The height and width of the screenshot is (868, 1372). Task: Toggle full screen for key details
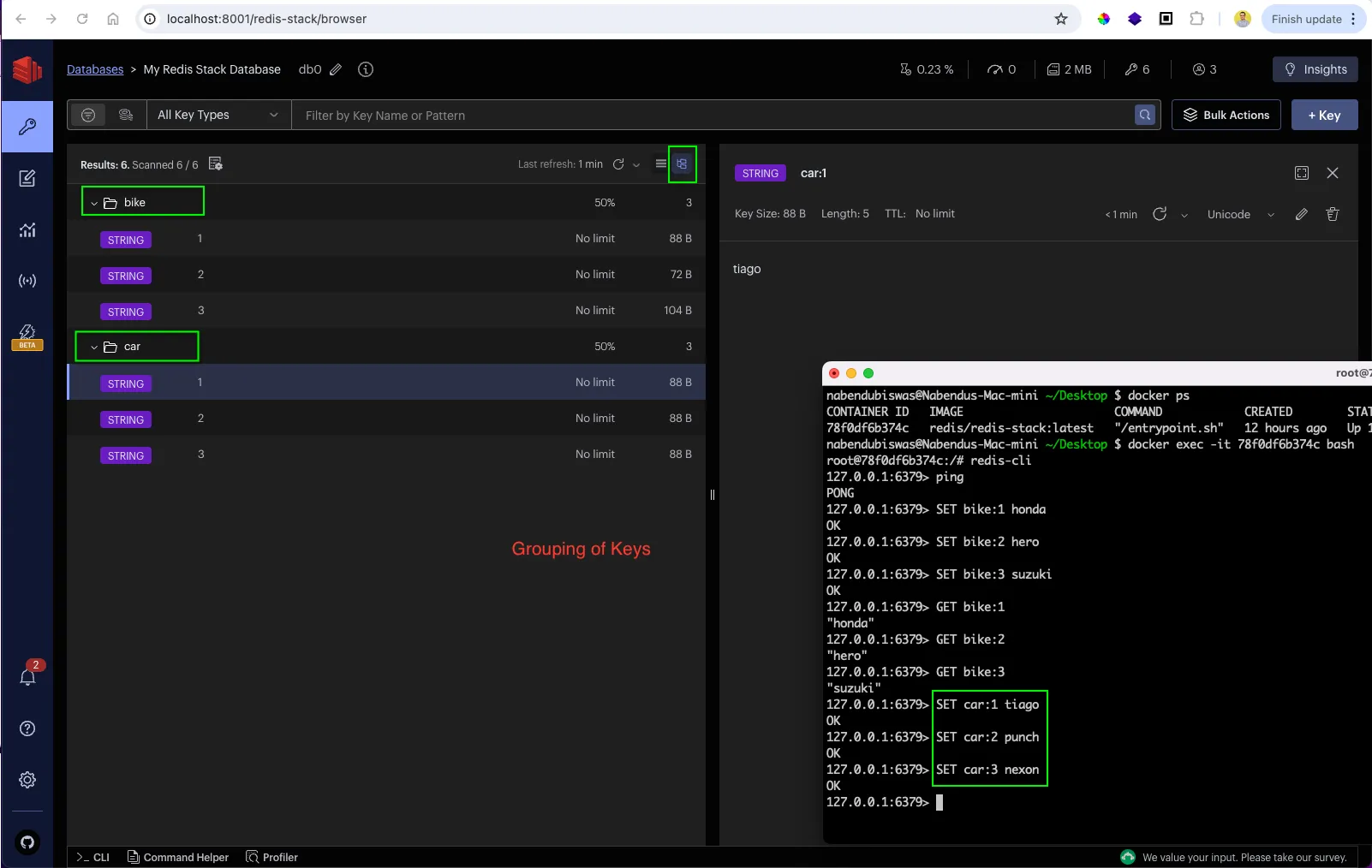(1302, 173)
